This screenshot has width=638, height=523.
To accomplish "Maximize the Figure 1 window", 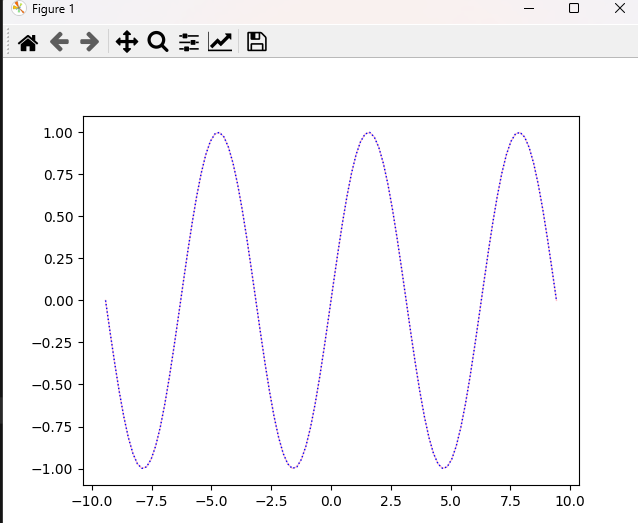I will [x=573, y=9].
